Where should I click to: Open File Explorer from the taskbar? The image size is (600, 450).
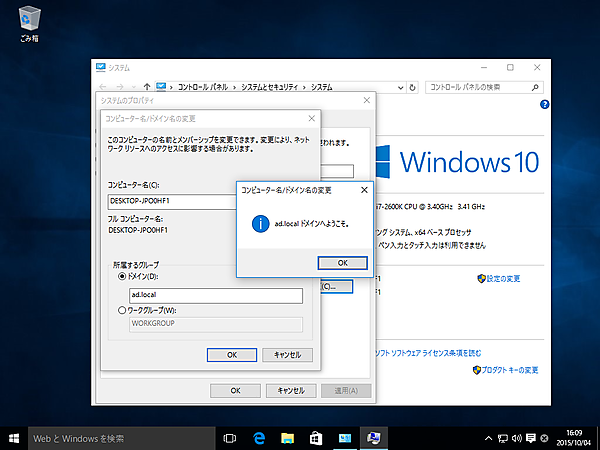coord(287,438)
